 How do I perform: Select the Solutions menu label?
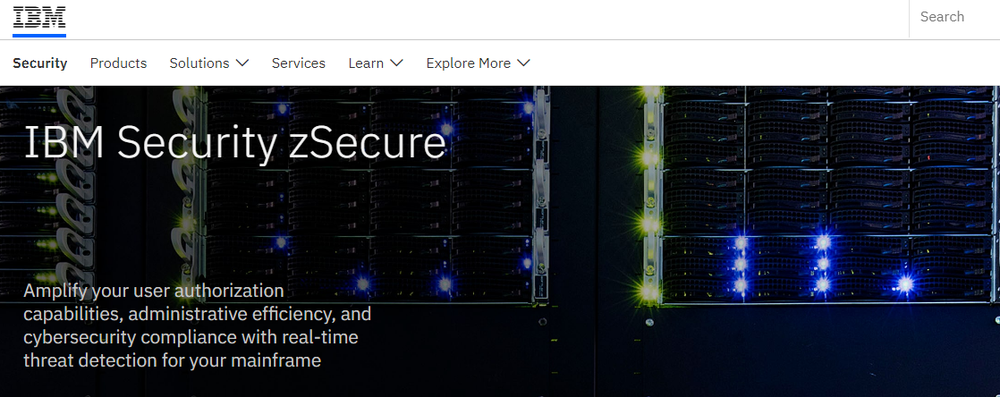pos(199,63)
